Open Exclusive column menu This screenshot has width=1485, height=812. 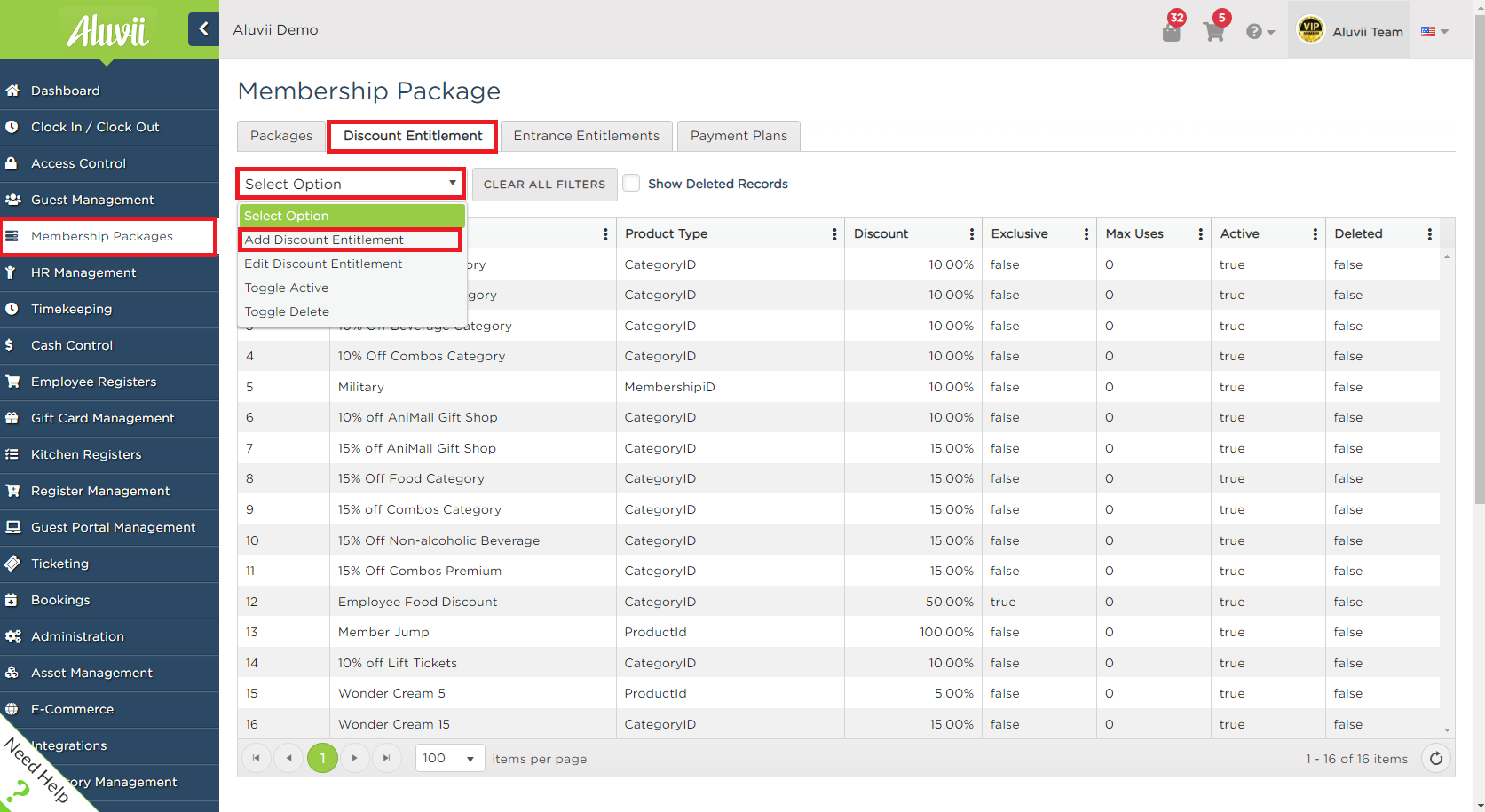pos(1086,234)
